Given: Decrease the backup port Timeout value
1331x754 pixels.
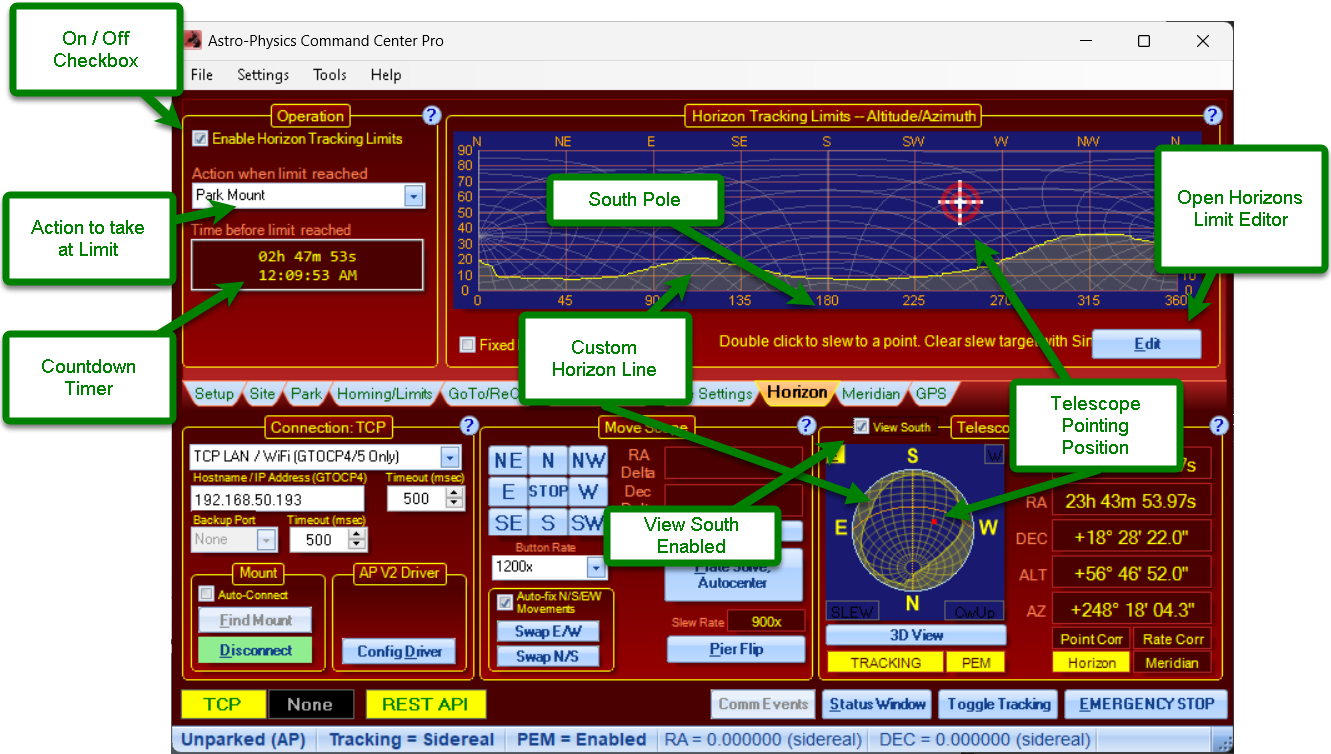Looking at the screenshot, I should click(x=358, y=546).
